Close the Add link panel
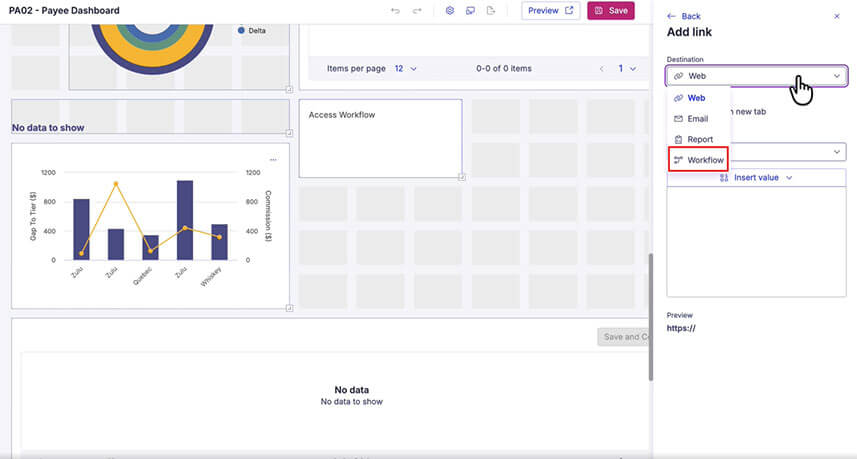The width and height of the screenshot is (857, 459). 837,16
